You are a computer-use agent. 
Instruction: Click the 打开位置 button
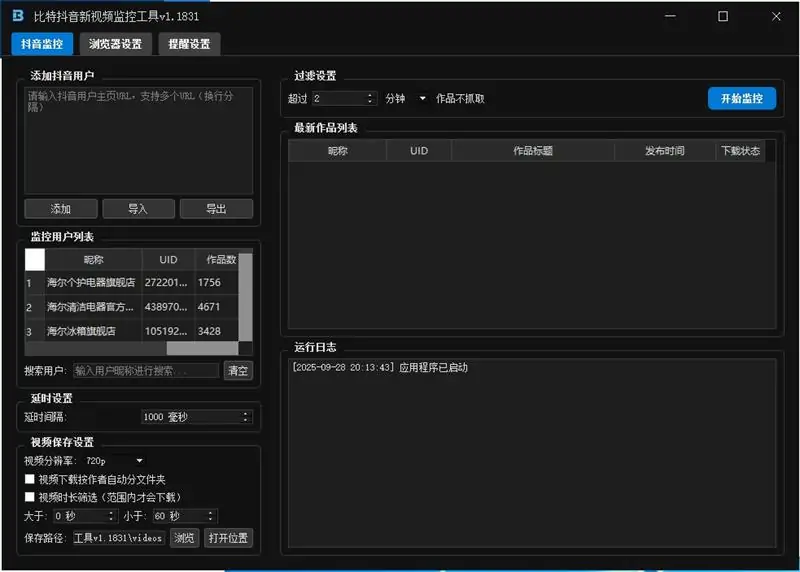[228, 538]
